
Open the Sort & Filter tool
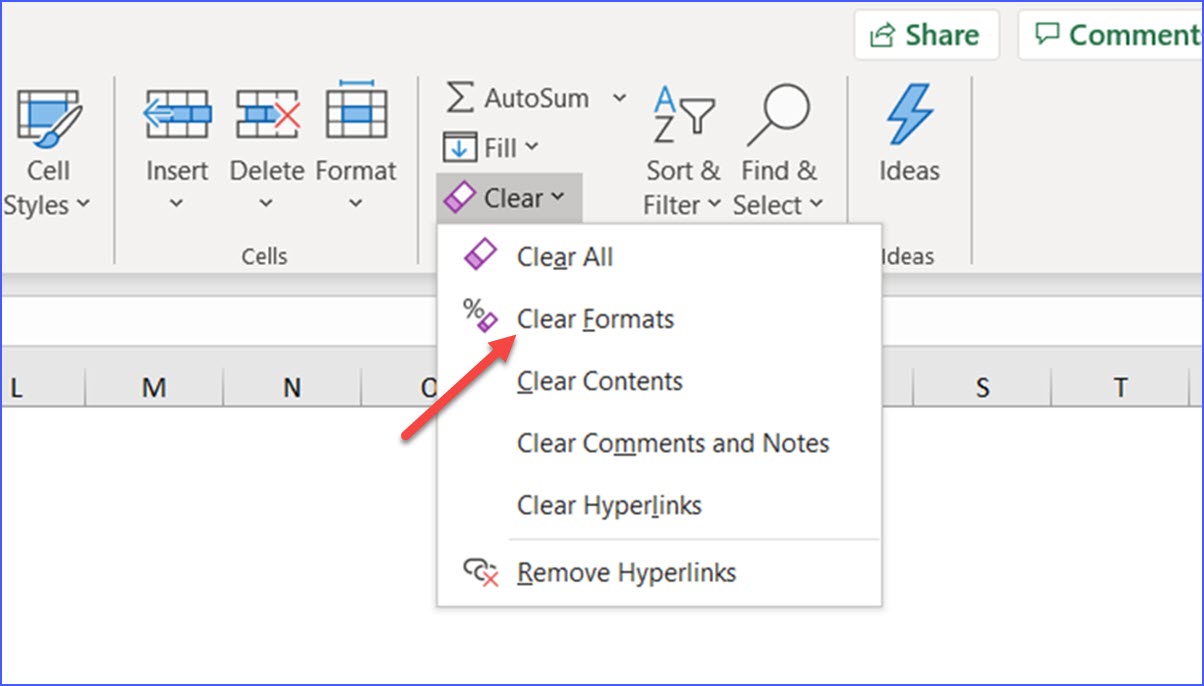pyautogui.click(x=683, y=115)
